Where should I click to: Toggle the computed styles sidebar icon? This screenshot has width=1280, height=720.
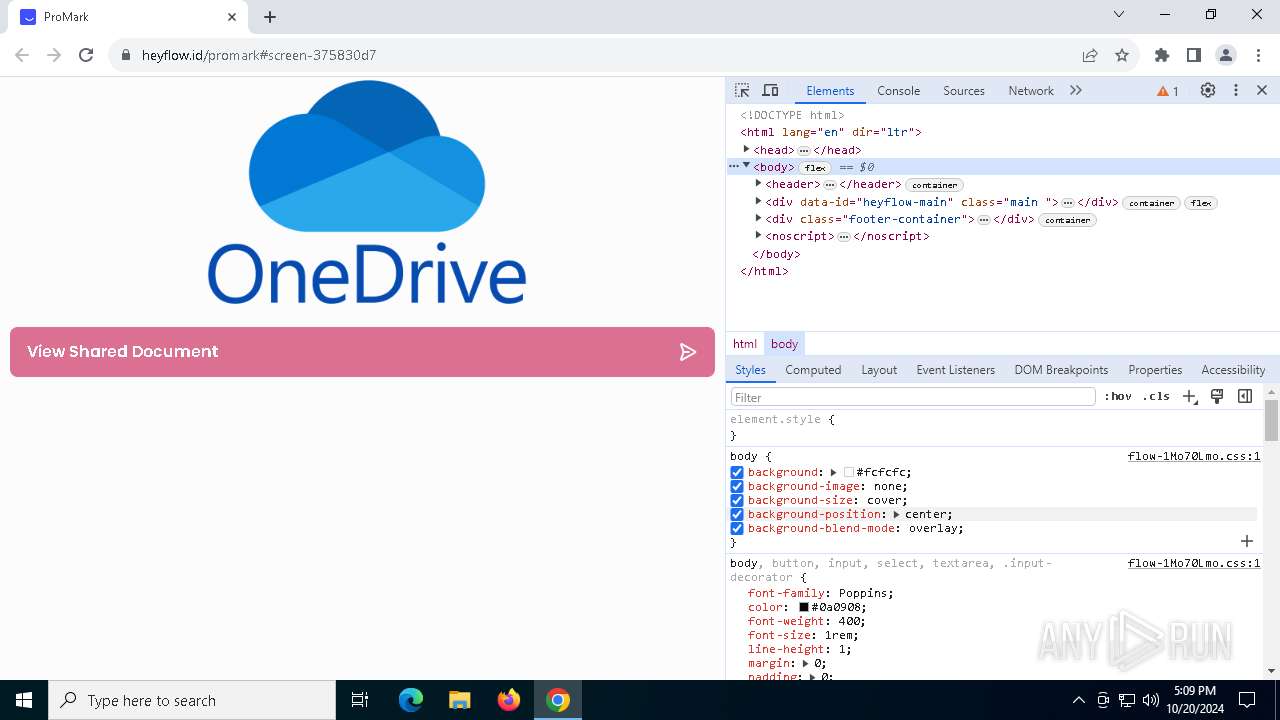tap(1245, 396)
